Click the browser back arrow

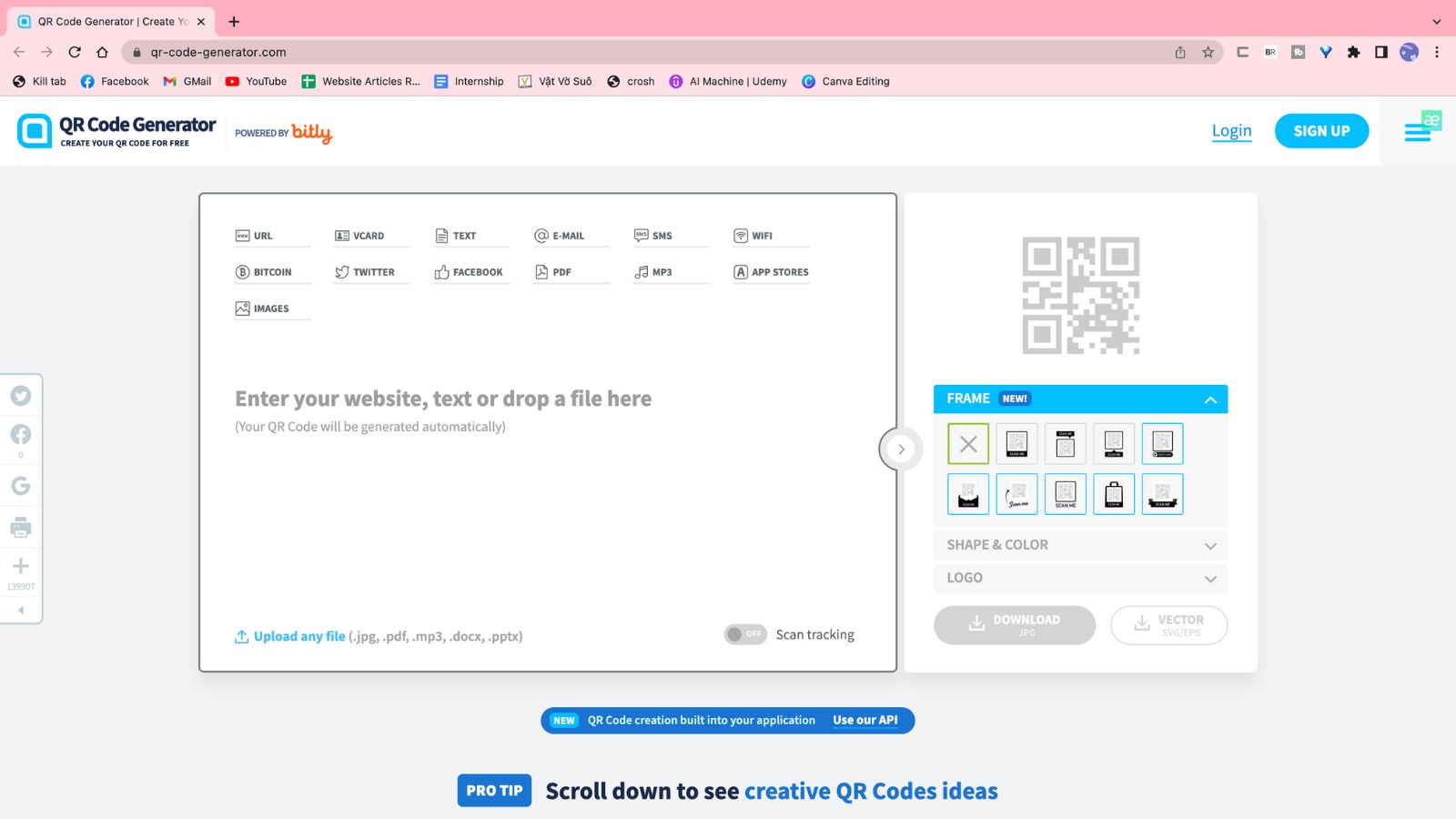pyautogui.click(x=19, y=52)
